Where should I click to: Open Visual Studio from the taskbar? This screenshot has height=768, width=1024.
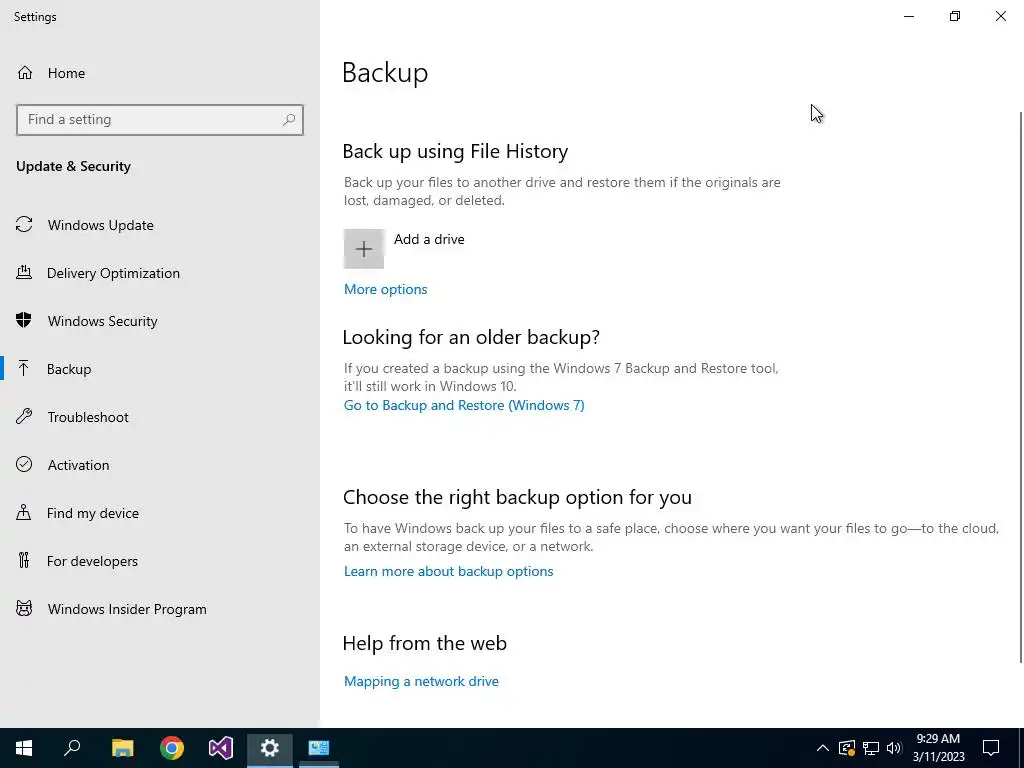pos(221,748)
